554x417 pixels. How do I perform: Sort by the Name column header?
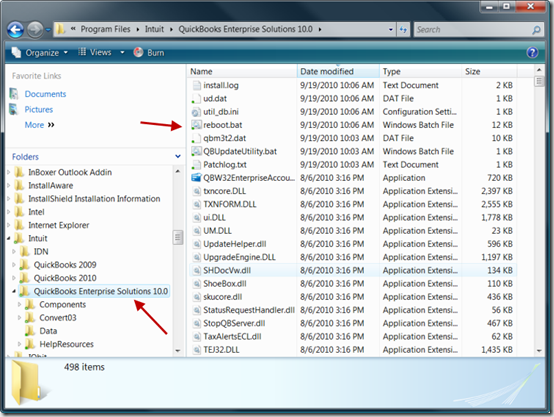tap(242, 71)
